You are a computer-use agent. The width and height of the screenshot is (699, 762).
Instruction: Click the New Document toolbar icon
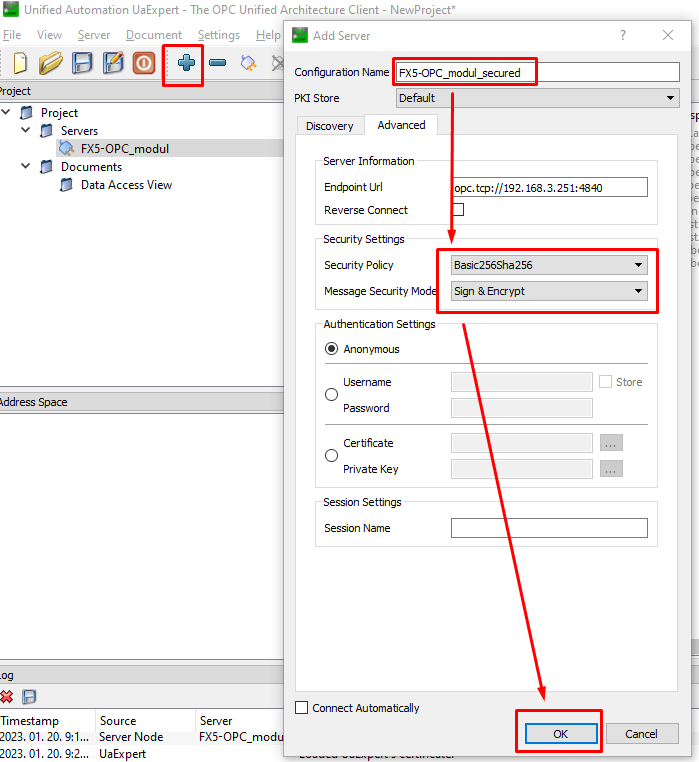click(x=20, y=63)
